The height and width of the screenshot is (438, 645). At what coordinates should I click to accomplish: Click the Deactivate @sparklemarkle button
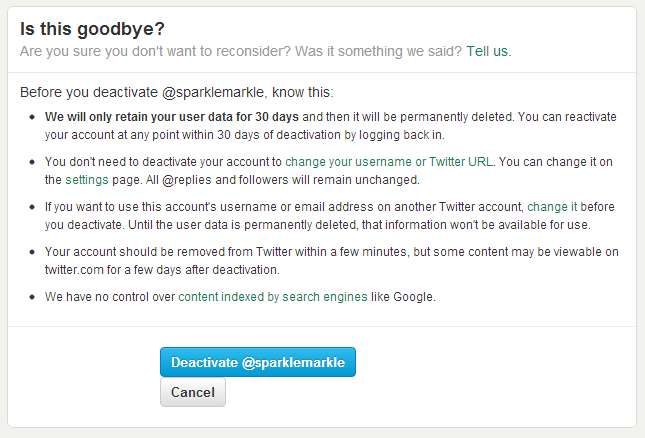pyautogui.click(x=257, y=362)
